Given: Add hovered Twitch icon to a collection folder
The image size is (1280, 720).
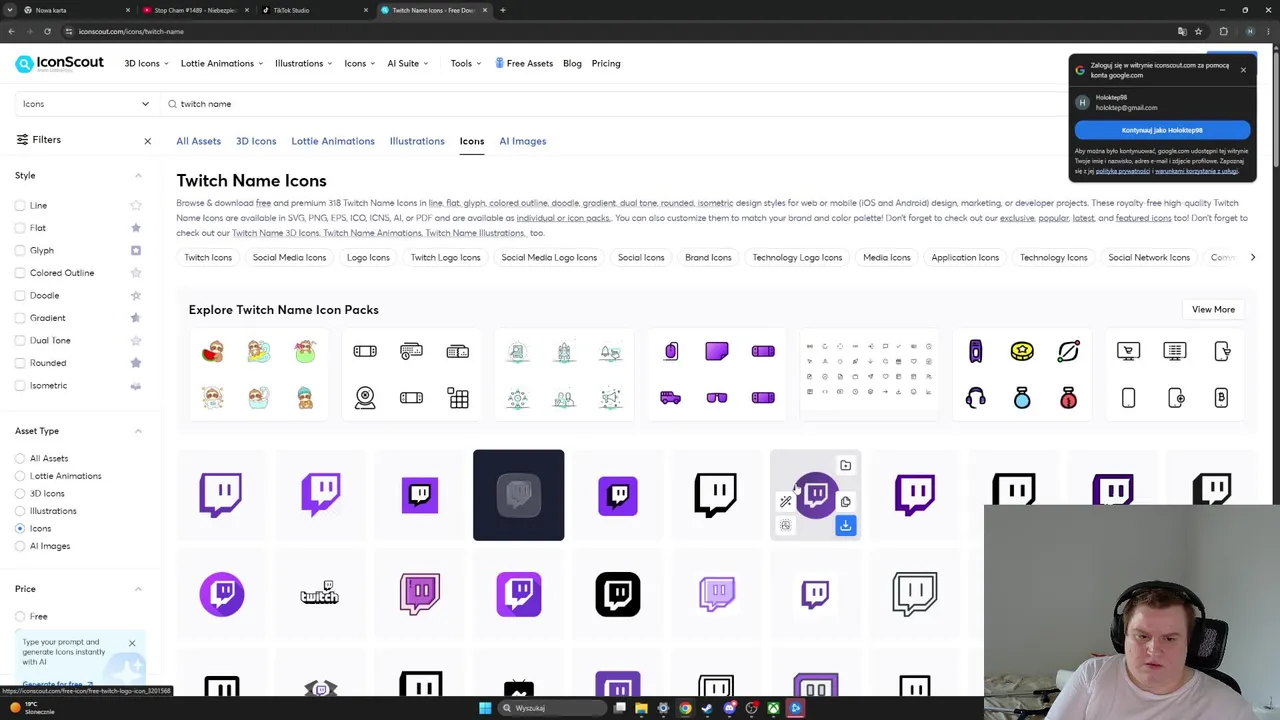Looking at the screenshot, I should (845, 465).
